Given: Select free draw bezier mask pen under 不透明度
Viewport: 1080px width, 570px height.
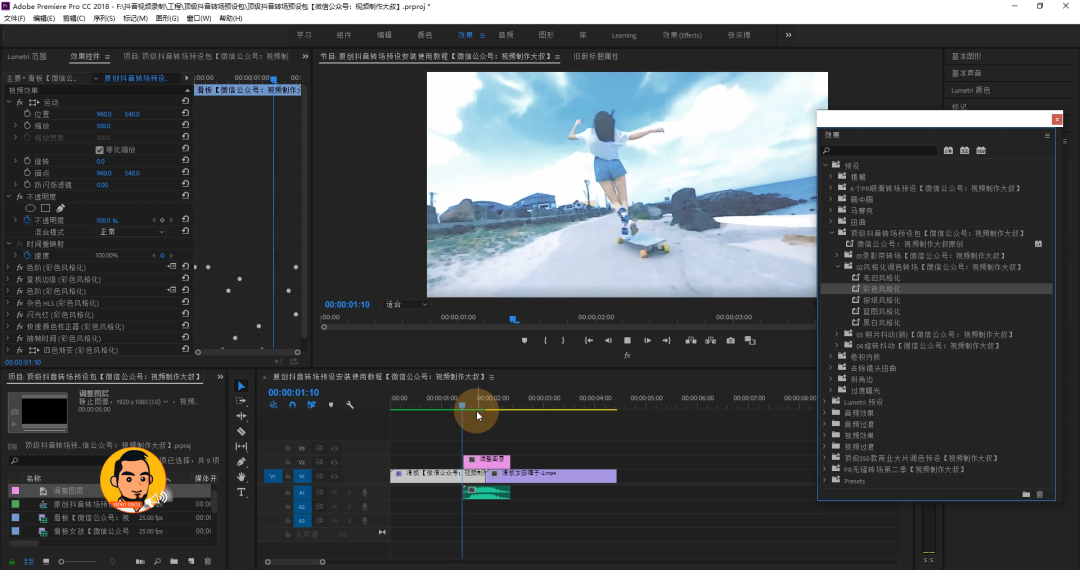Looking at the screenshot, I should click(x=61, y=208).
